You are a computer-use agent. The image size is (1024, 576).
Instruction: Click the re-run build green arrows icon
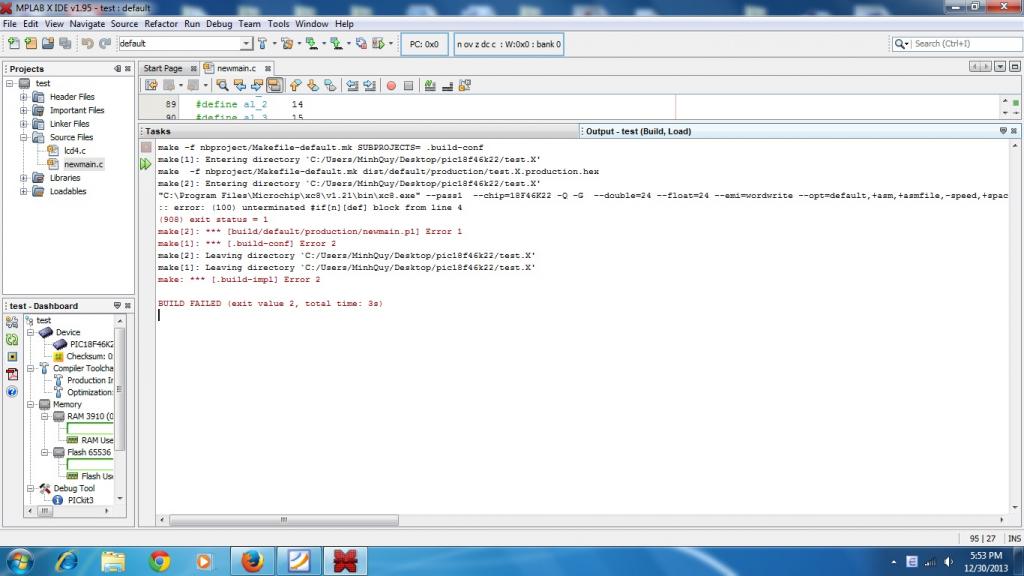[146, 164]
